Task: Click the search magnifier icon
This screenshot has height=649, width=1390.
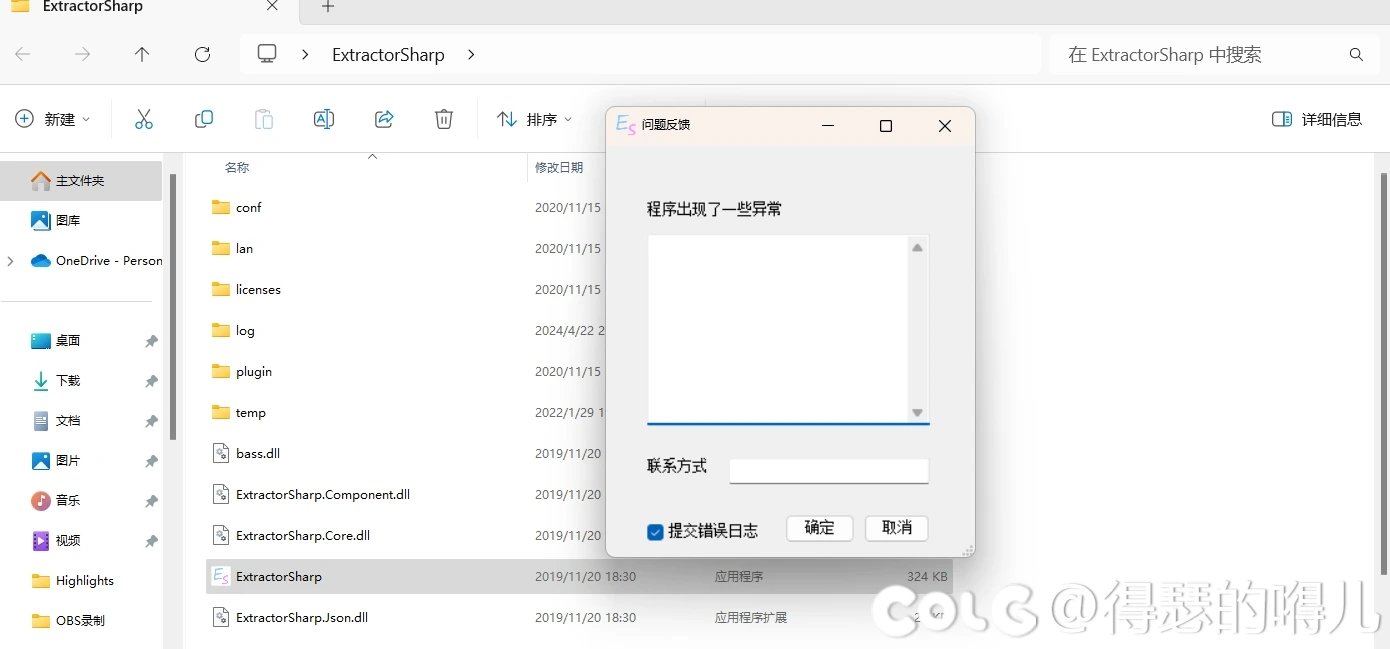Action: point(1356,54)
